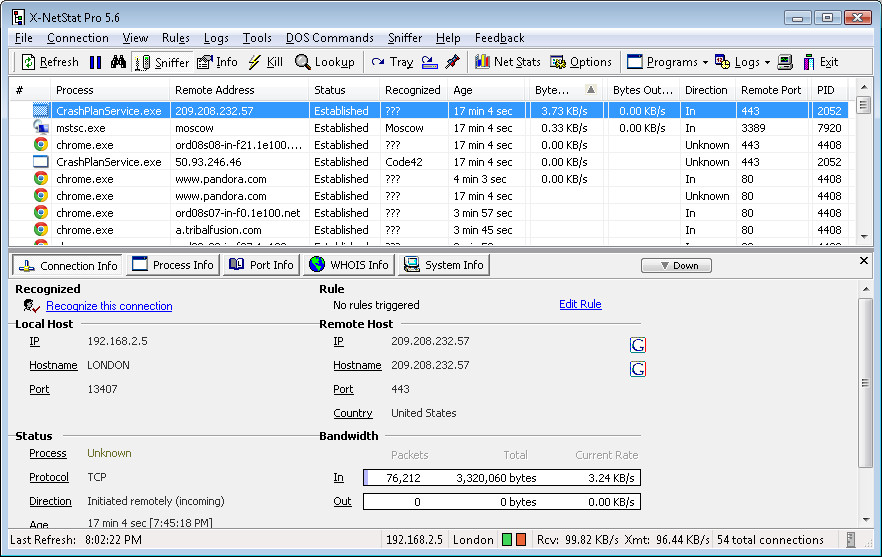Toggle the pushpin always-on-top icon
This screenshot has height=557, width=882.
pos(452,62)
